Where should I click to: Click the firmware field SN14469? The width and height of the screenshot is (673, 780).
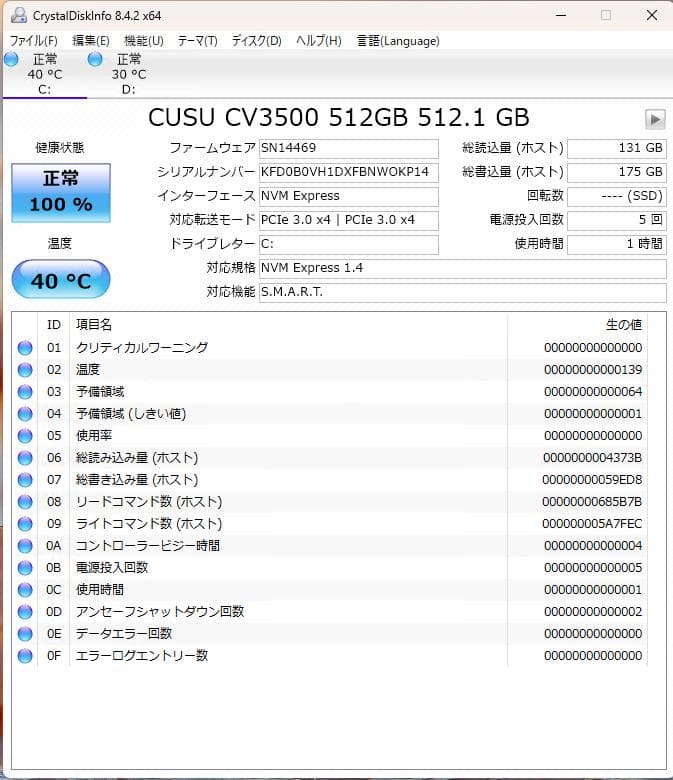pos(349,148)
